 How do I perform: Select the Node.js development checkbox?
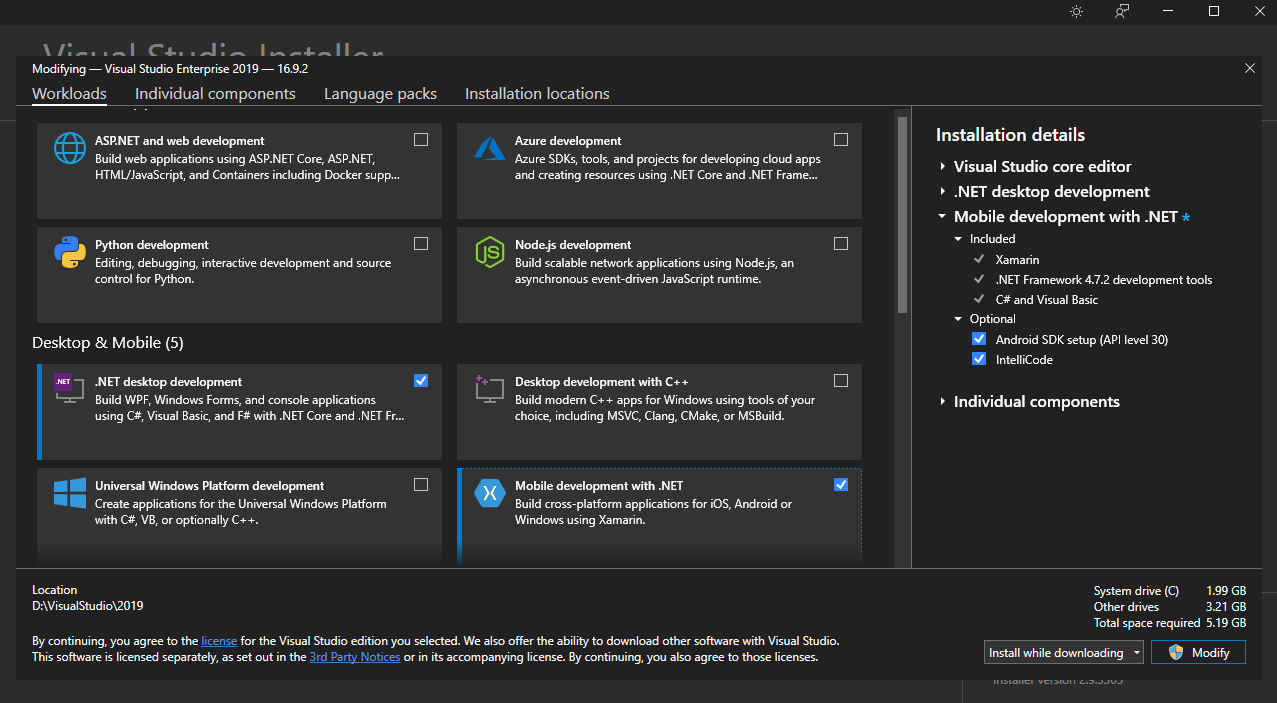[x=841, y=243]
